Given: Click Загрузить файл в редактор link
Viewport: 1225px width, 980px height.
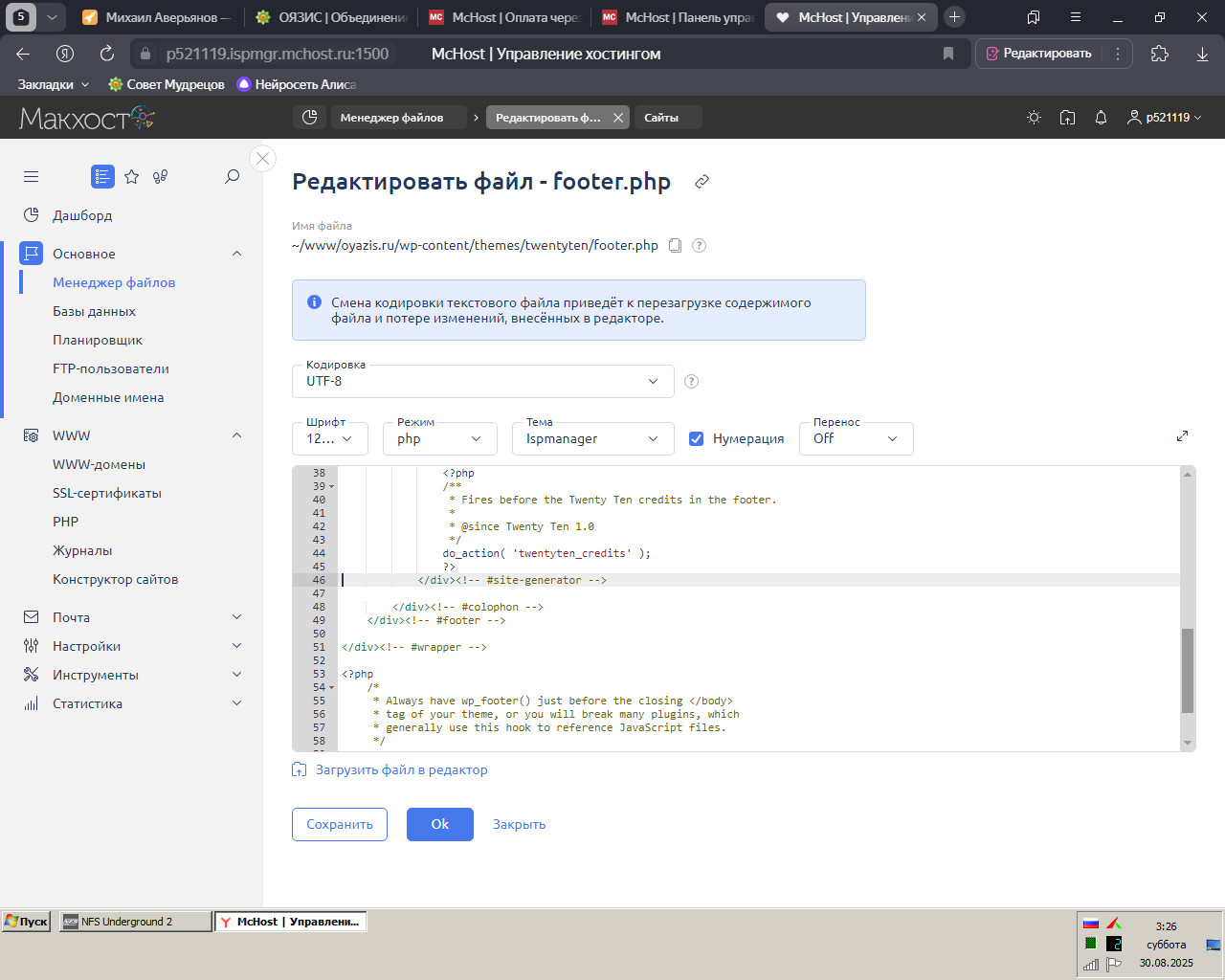Looking at the screenshot, I should (x=401, y=769).
